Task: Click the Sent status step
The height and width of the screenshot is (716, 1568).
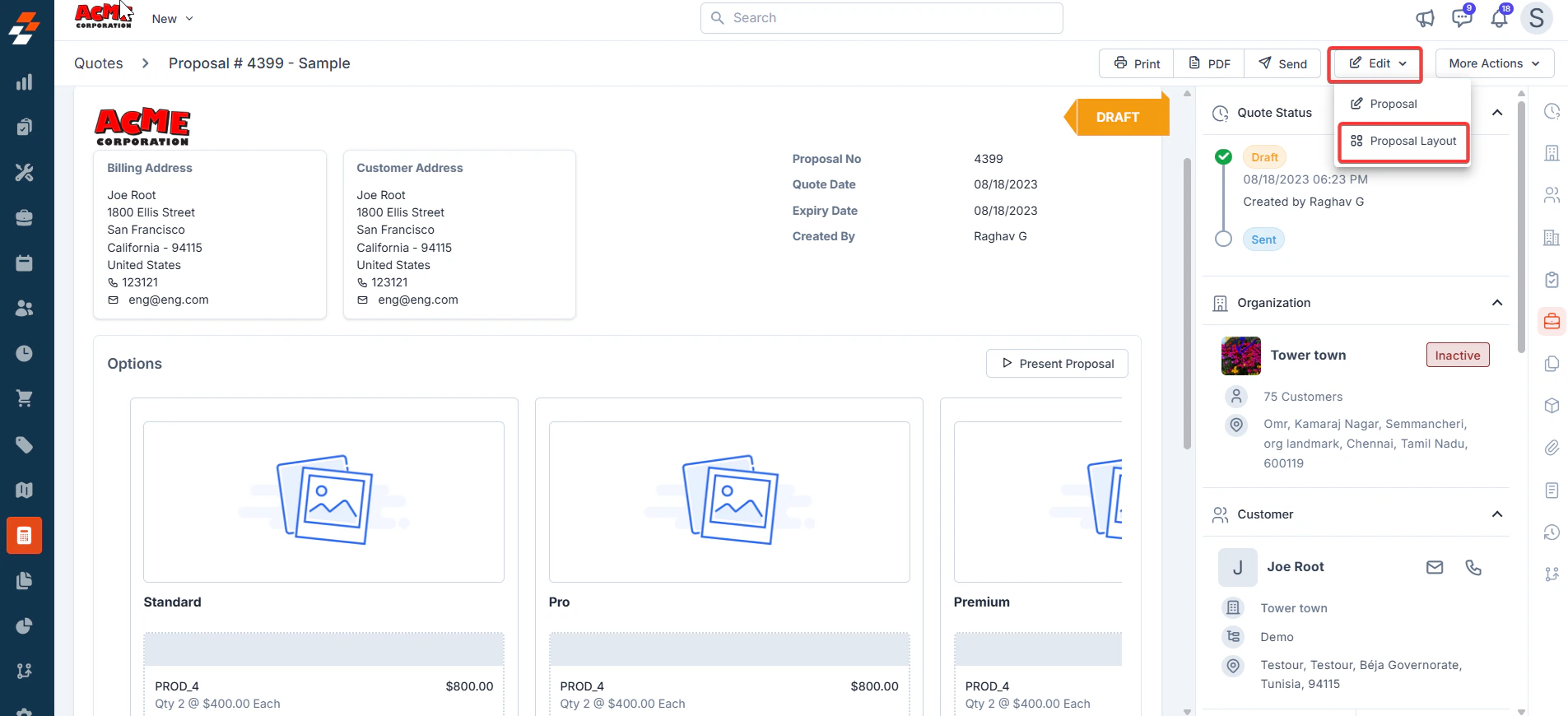Action: [1263, 239]
